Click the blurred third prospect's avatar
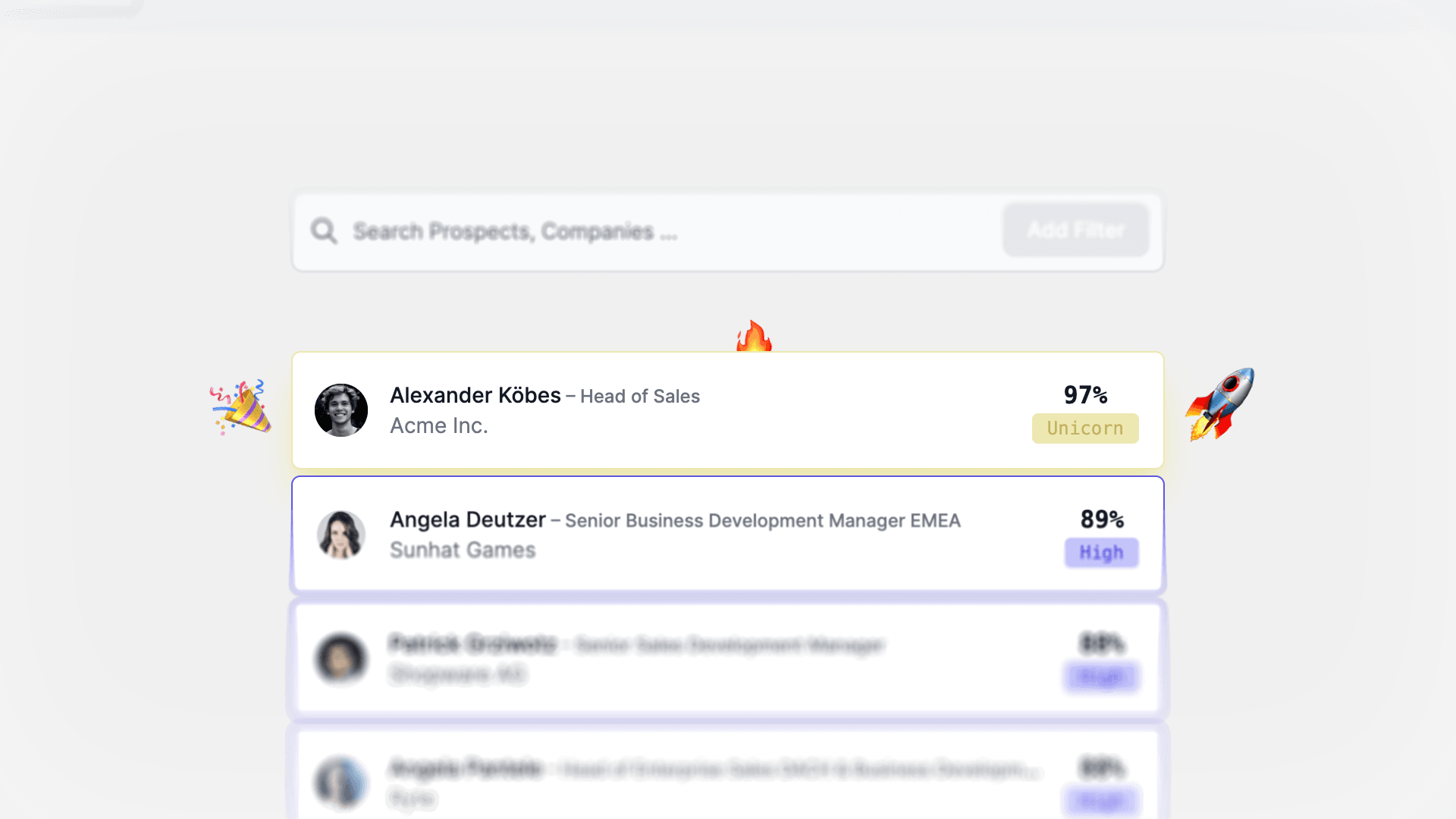 [x=341, y=658]
